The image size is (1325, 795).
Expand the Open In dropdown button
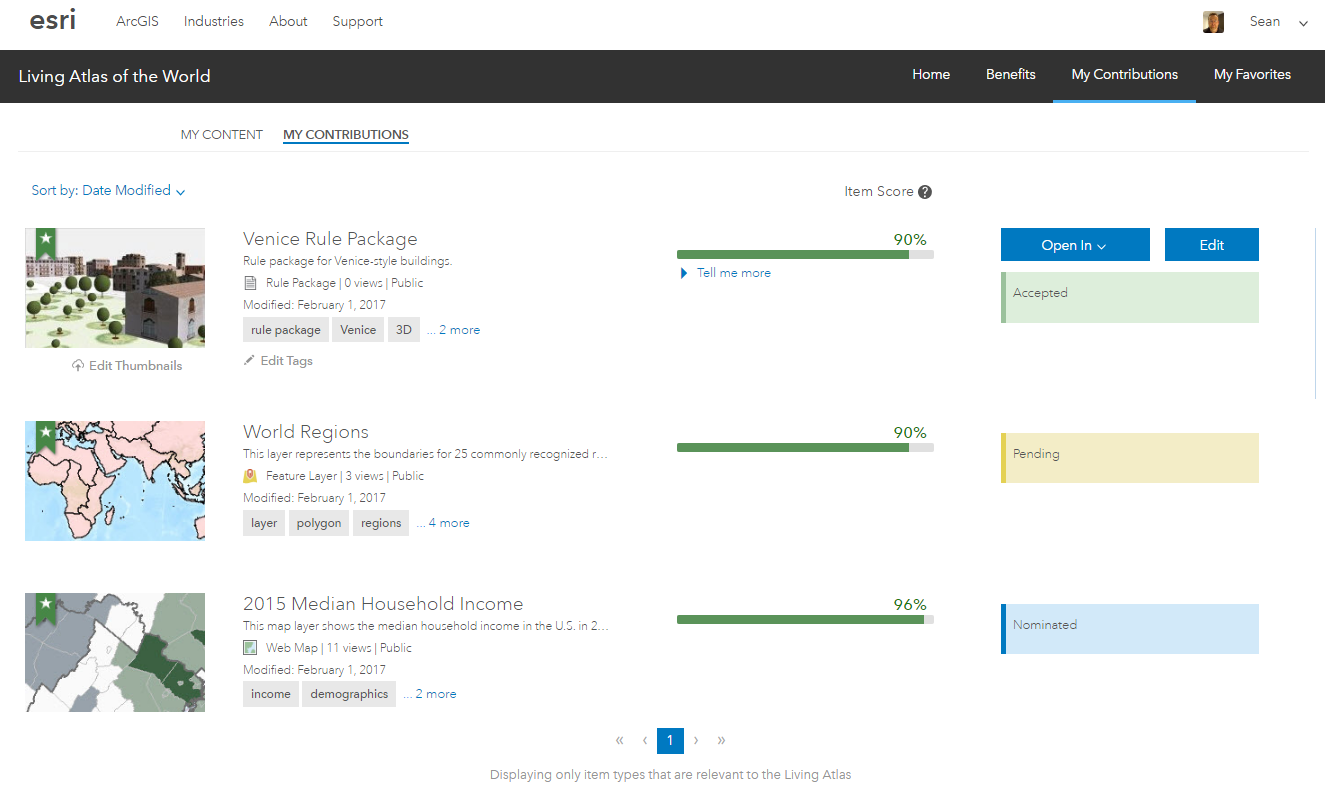tap(1075, 245)
